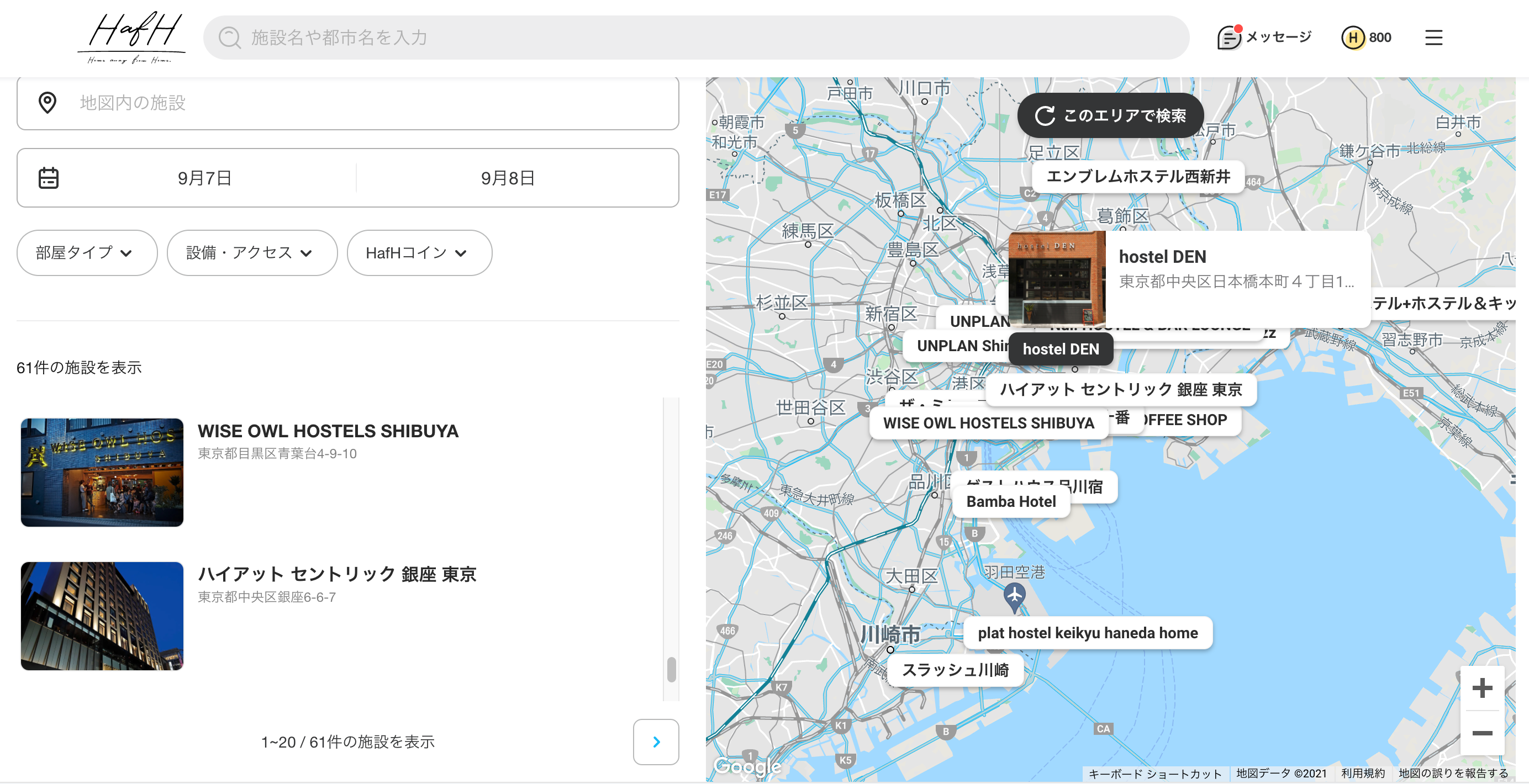Open the HafH logo home page
The width and height of the screenshot is (1529, 784).
pyautogui.click(x=131, y=38)
